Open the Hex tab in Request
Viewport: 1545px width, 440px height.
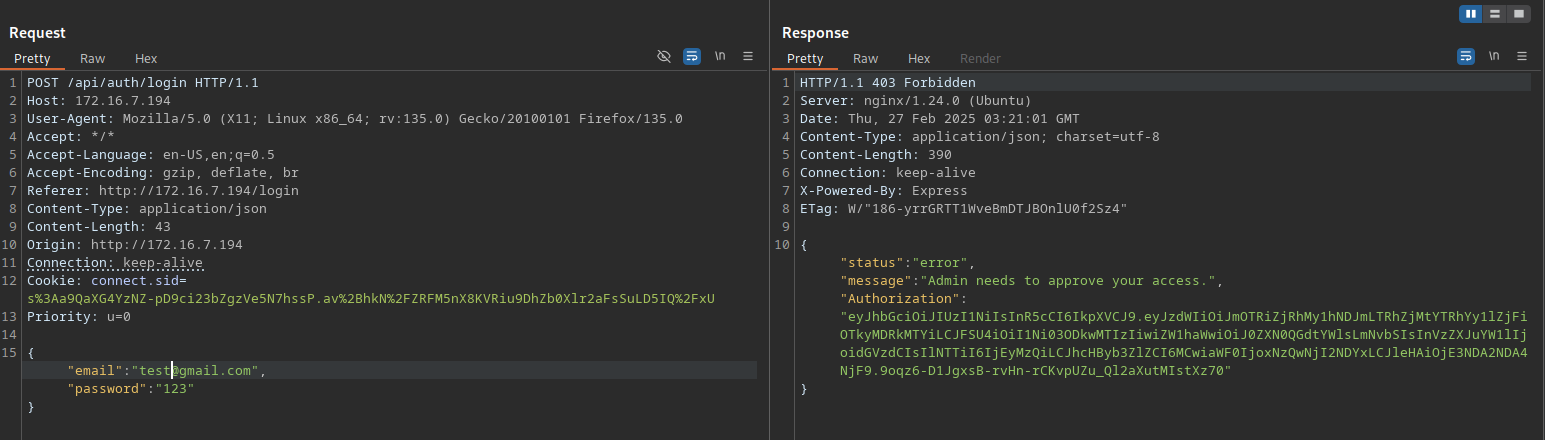(x=146, y=59)
